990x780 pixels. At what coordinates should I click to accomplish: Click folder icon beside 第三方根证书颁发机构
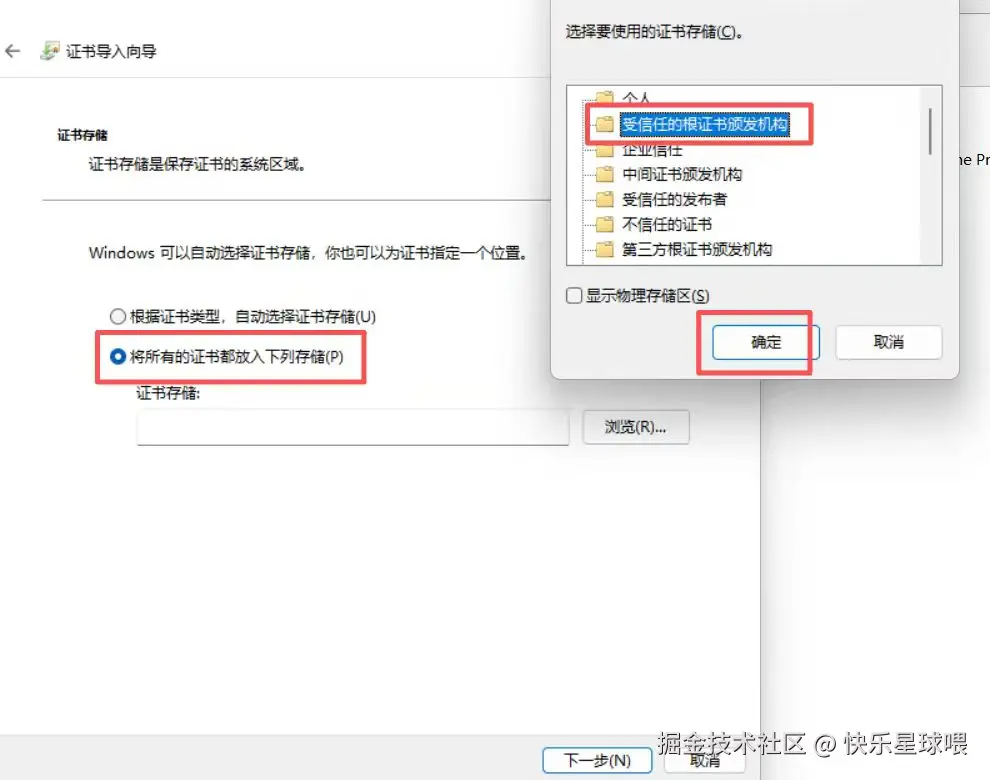(x=604, y=249)
